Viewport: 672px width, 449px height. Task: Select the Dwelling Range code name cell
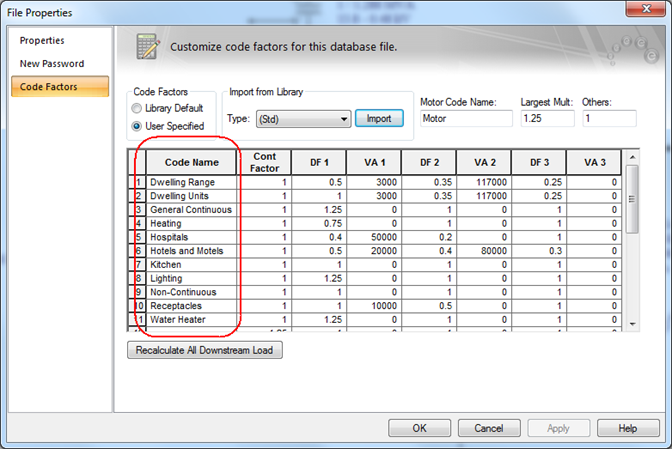click(191, 183)
